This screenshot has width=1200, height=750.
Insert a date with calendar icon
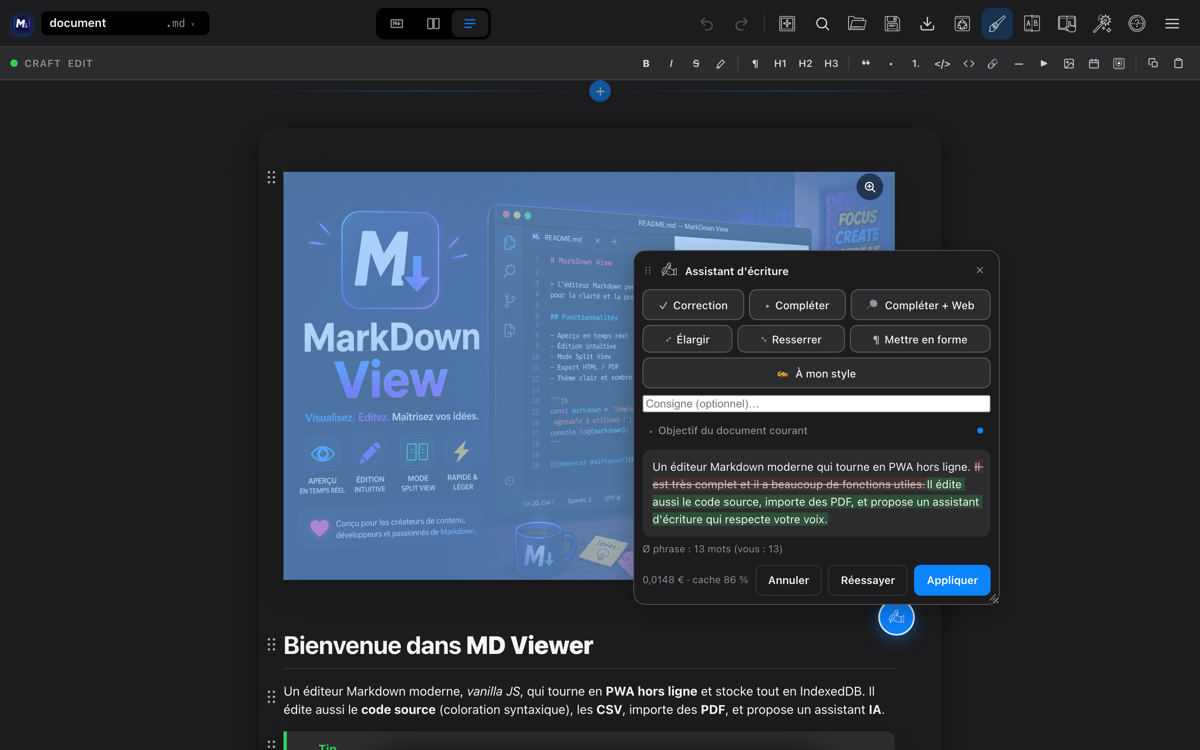click(1094, 63)
